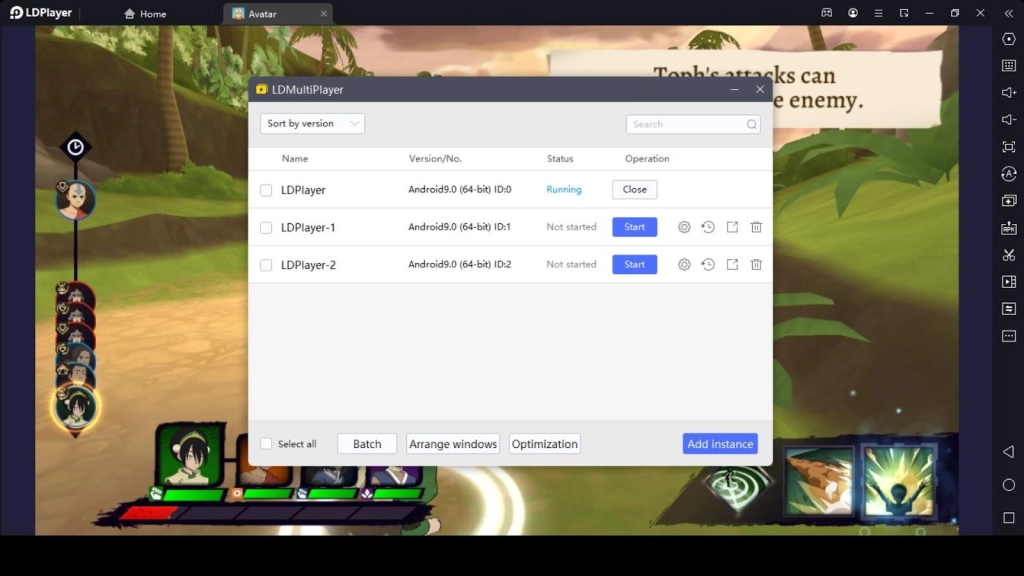Enable the Select all checkbox
This screenshot has height=576, width=1024.
tap(266, 444)
